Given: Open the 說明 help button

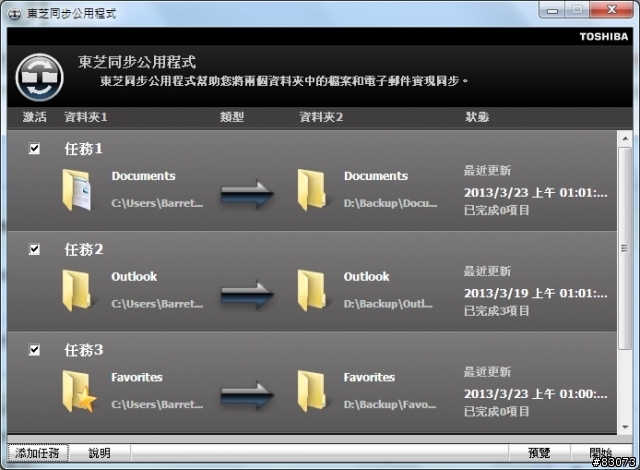Looking at the screenshot, I should coord(100,453).
